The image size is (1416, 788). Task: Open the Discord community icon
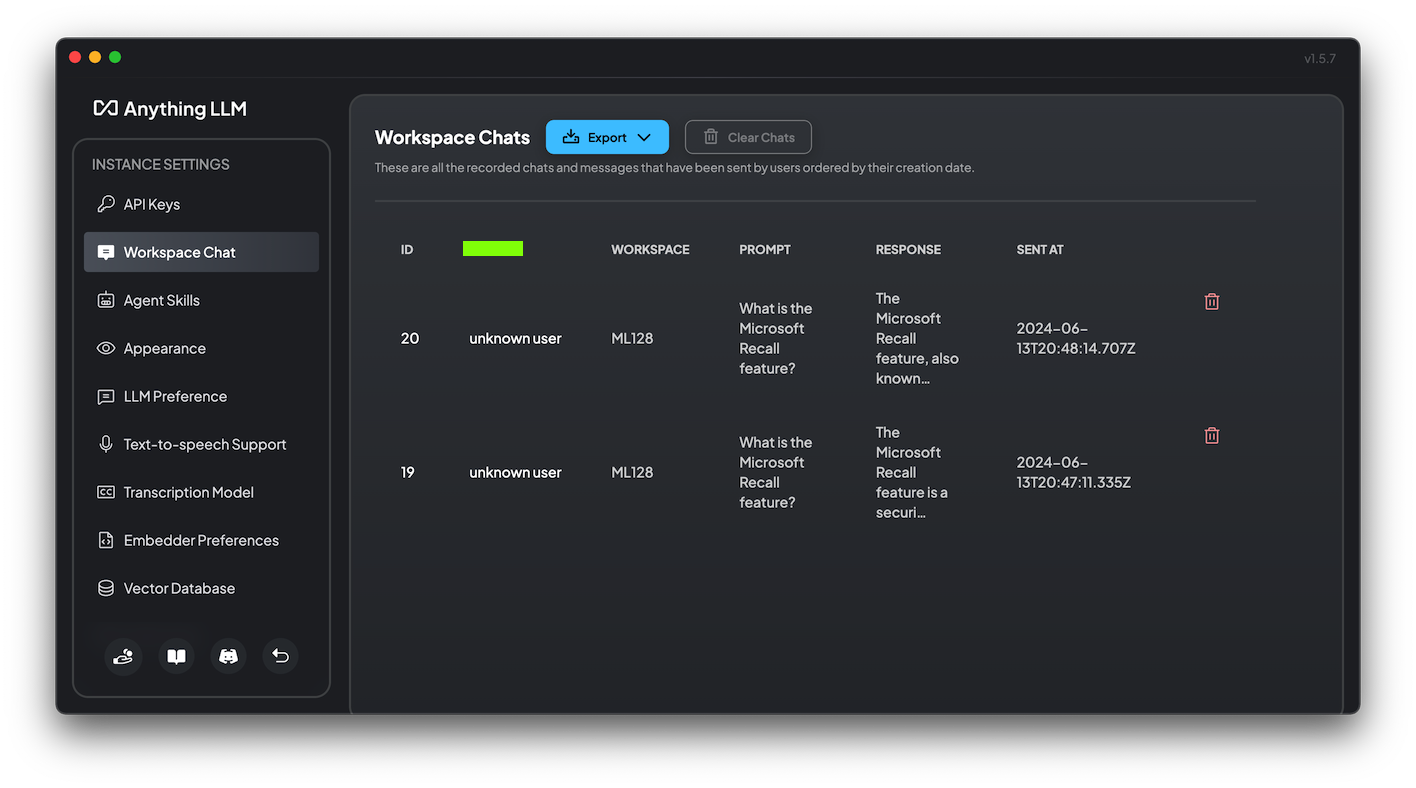click(228, 656)
